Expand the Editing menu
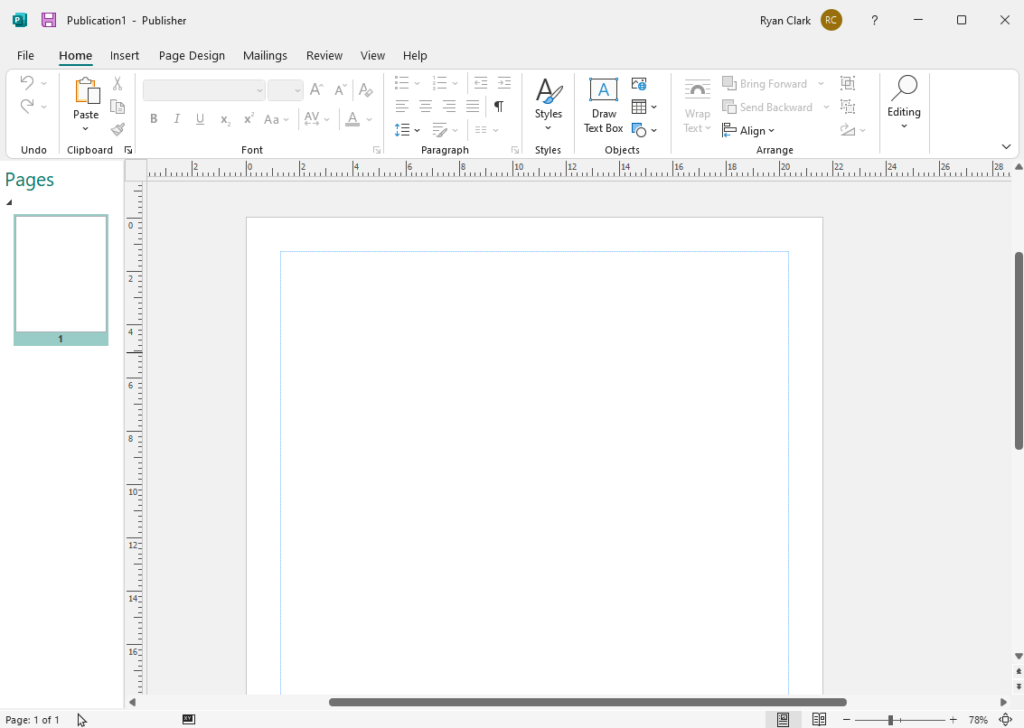The height and width of the screenshot is (728, 1024). point(904,104)
